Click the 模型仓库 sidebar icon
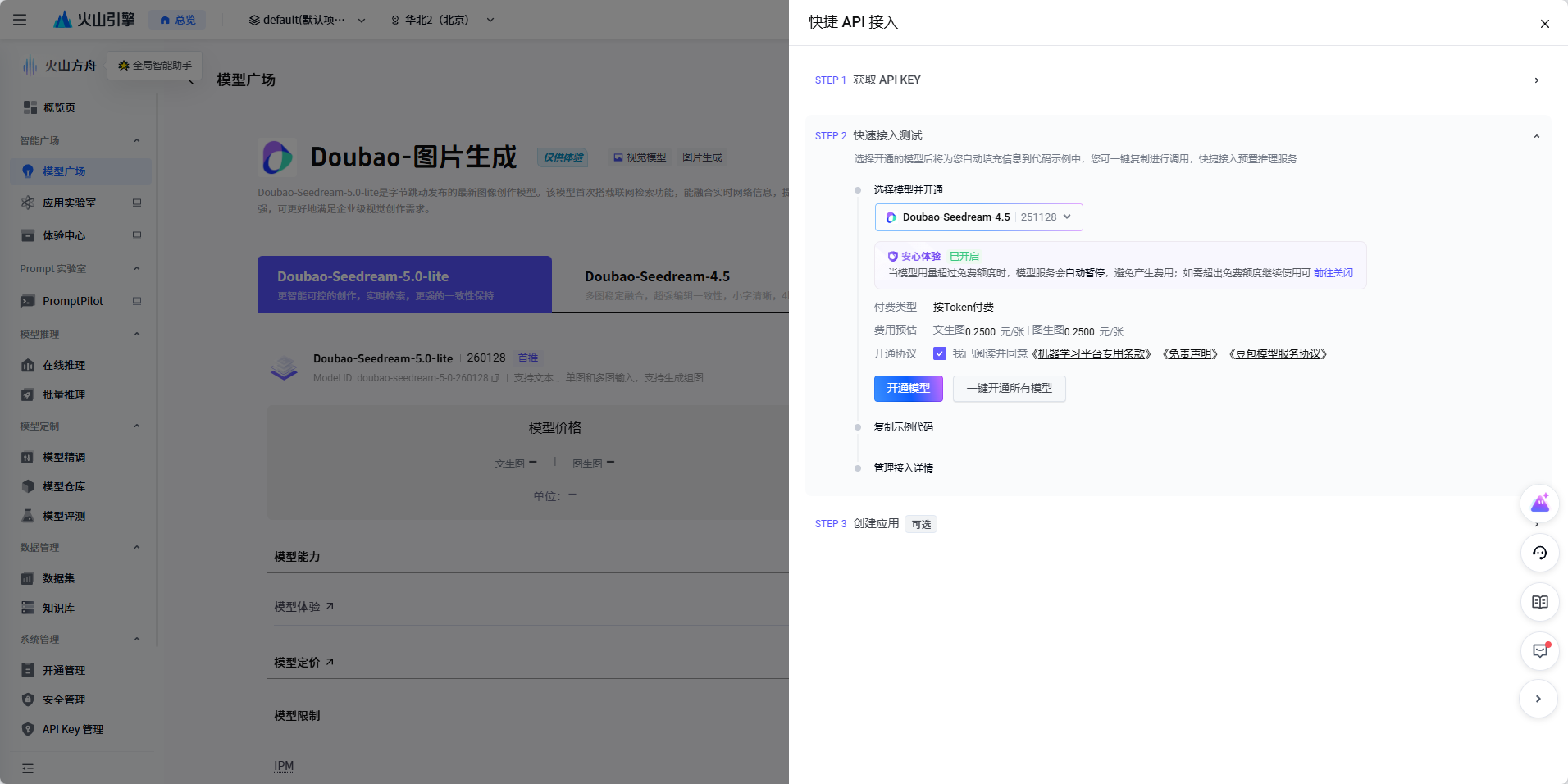This screenshot has width=1568, height=784. coord(28,486)
